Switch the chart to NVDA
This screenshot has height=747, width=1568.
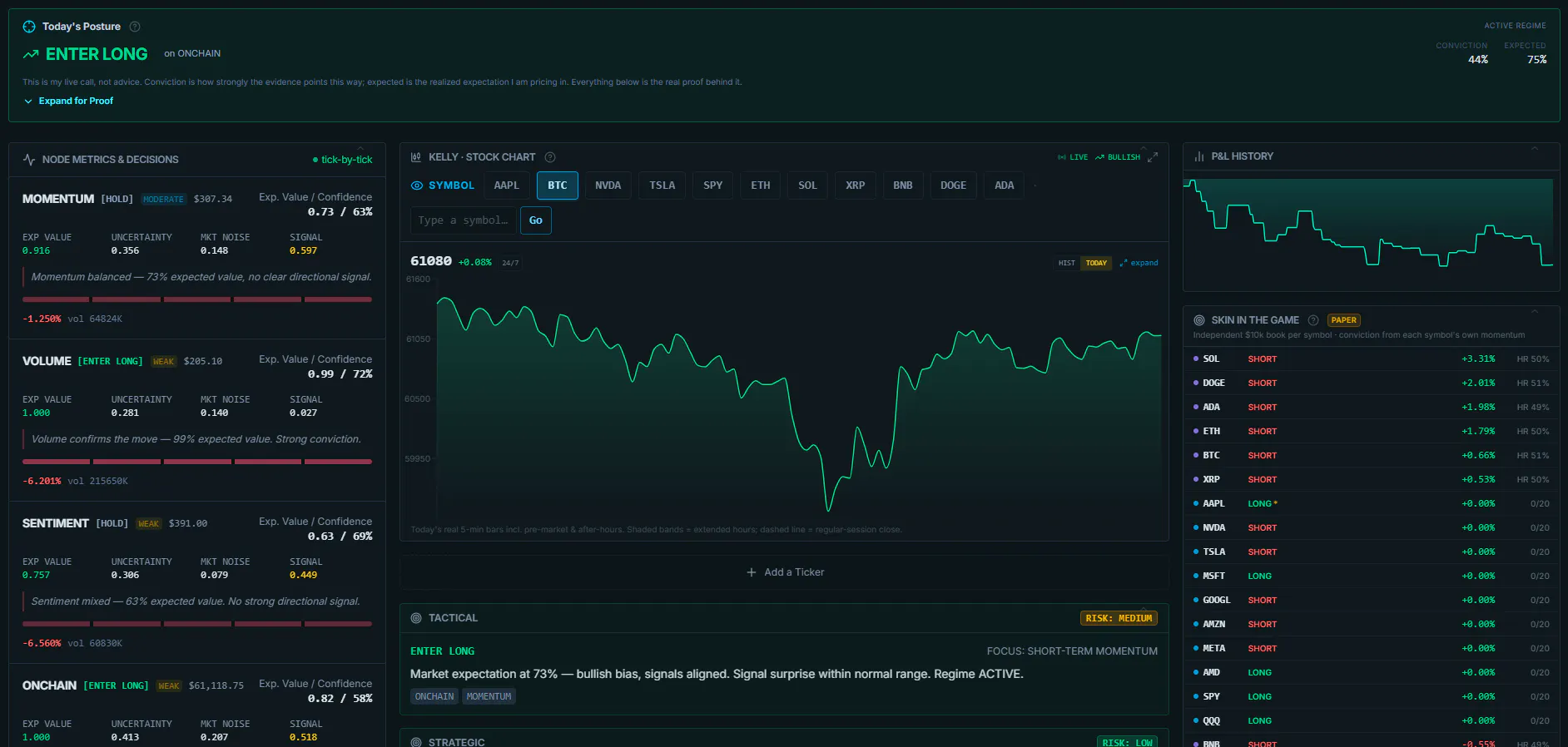[608, 186]
